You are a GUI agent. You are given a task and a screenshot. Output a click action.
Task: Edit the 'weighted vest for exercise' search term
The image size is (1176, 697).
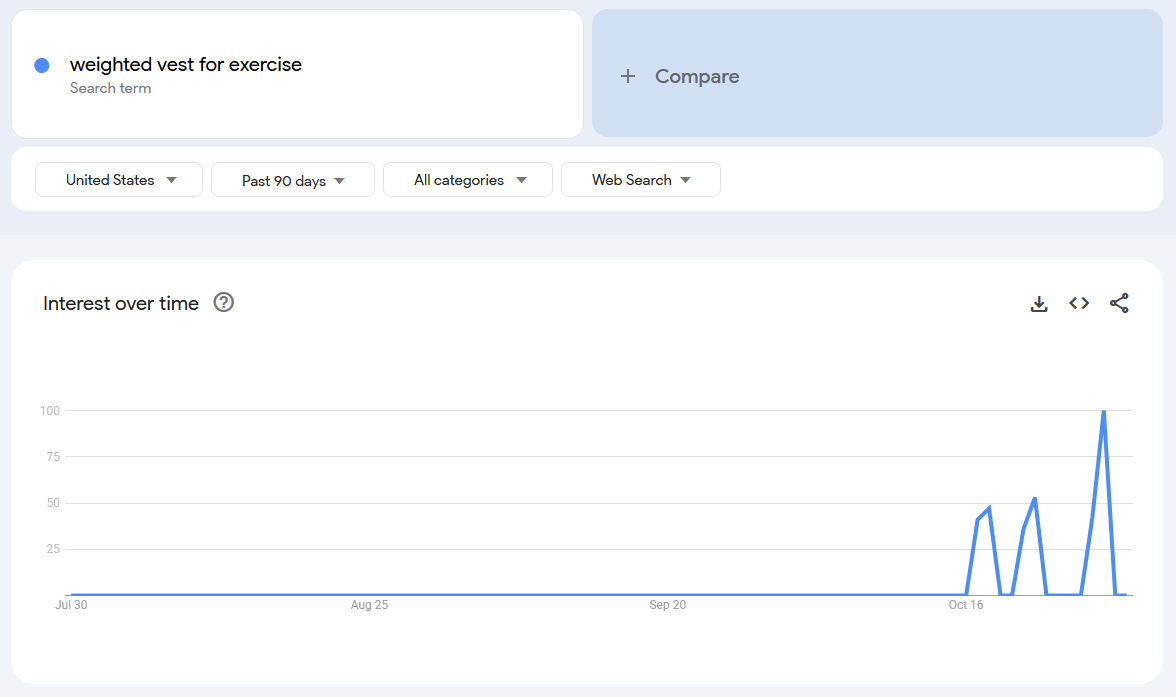click(x=186, y=65)
